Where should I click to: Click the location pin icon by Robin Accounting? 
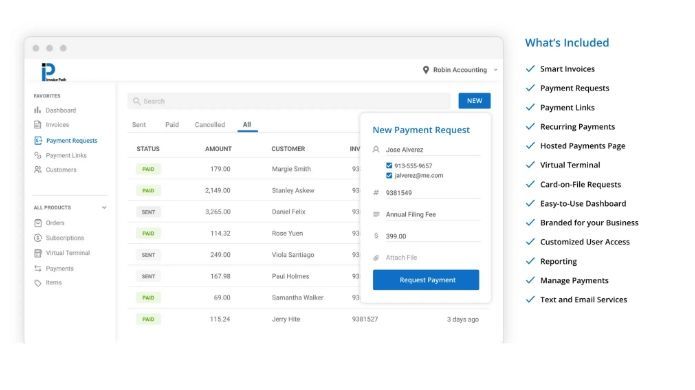pyautogui.click(x=426, y=70)
